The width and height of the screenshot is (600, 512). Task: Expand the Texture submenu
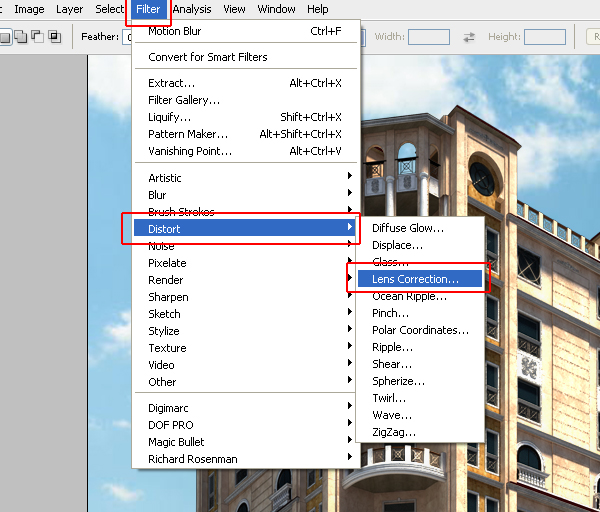click(245, 348)
